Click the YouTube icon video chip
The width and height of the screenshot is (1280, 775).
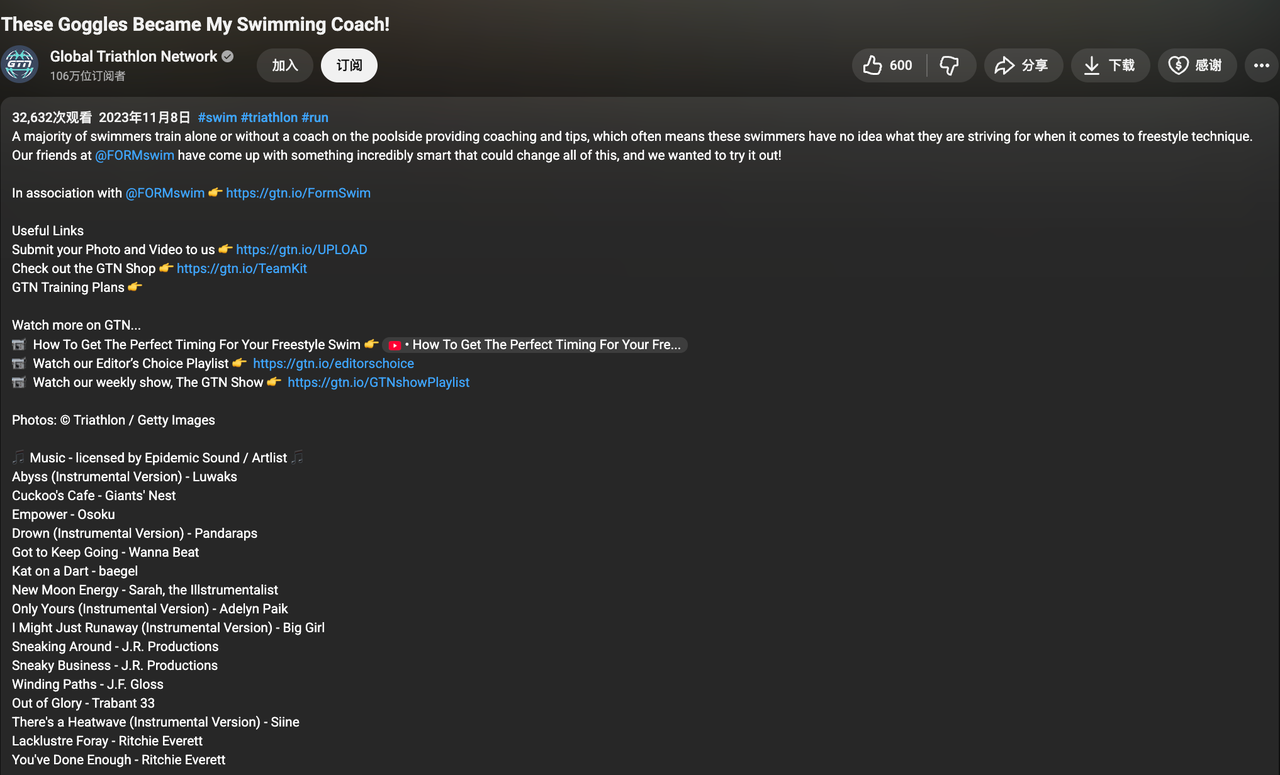click(396, 345)
